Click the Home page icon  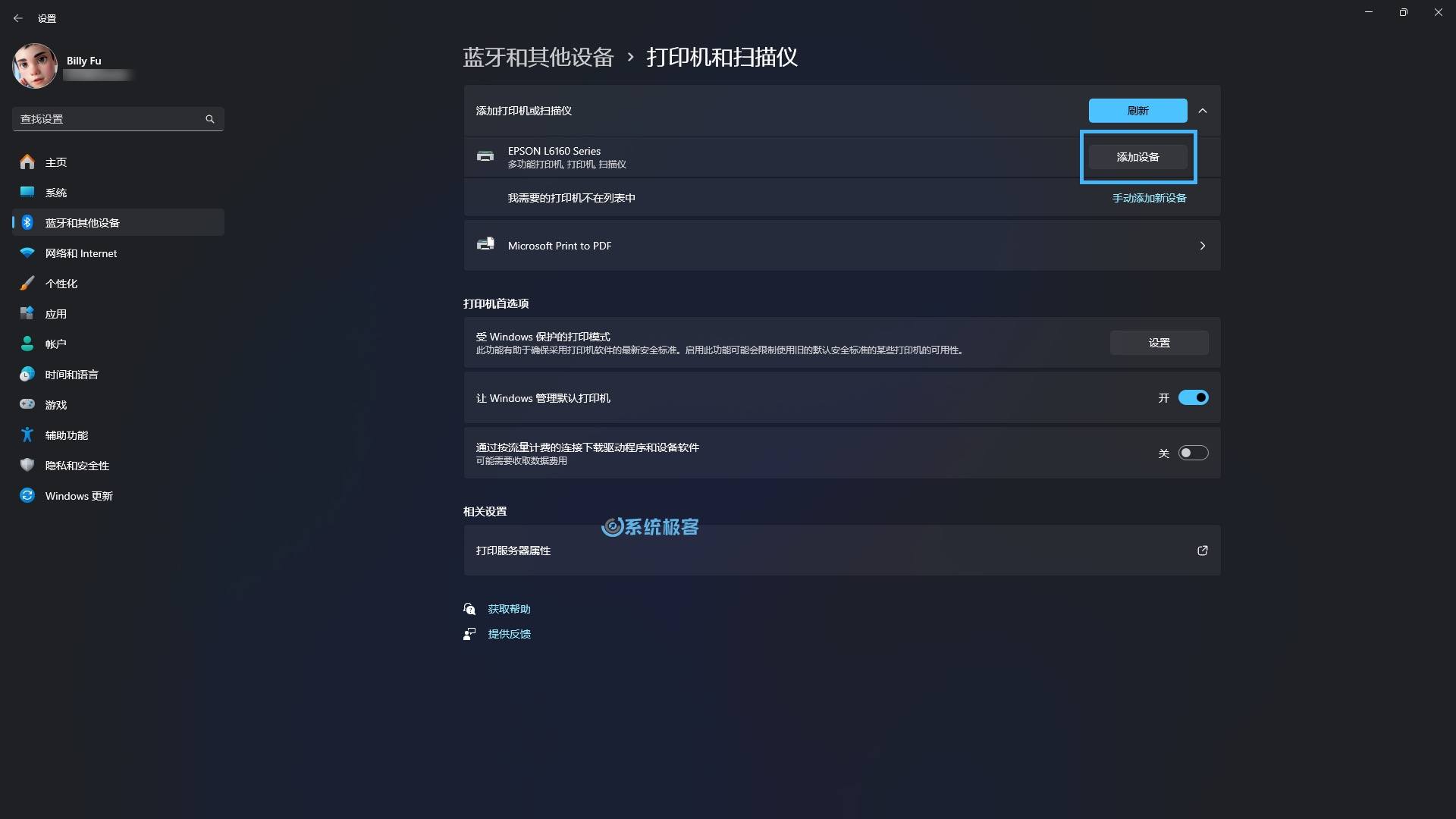(x=27, y=161)
